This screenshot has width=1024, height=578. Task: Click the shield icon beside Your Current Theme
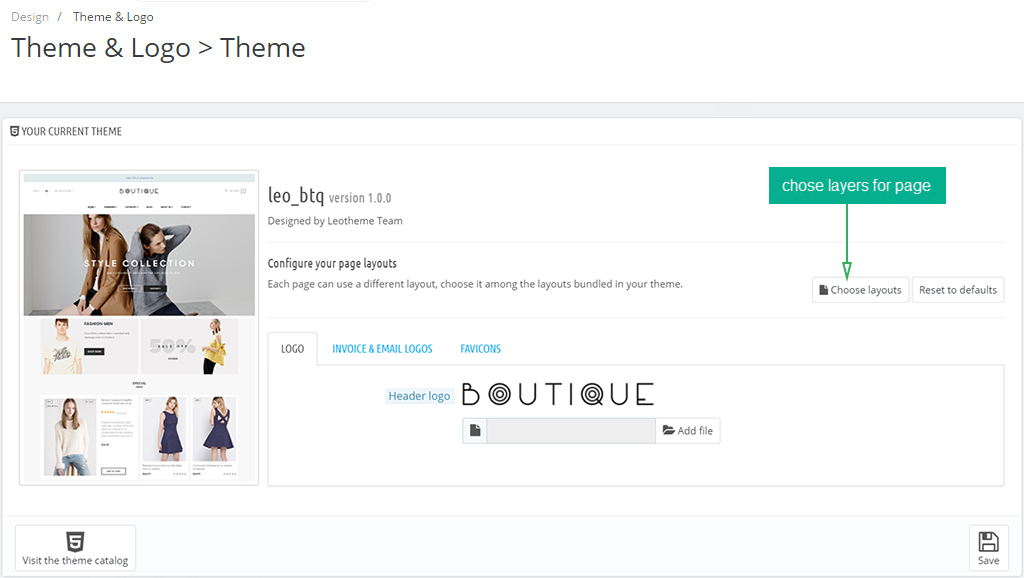pyautogui.click(x=14, y=131)
